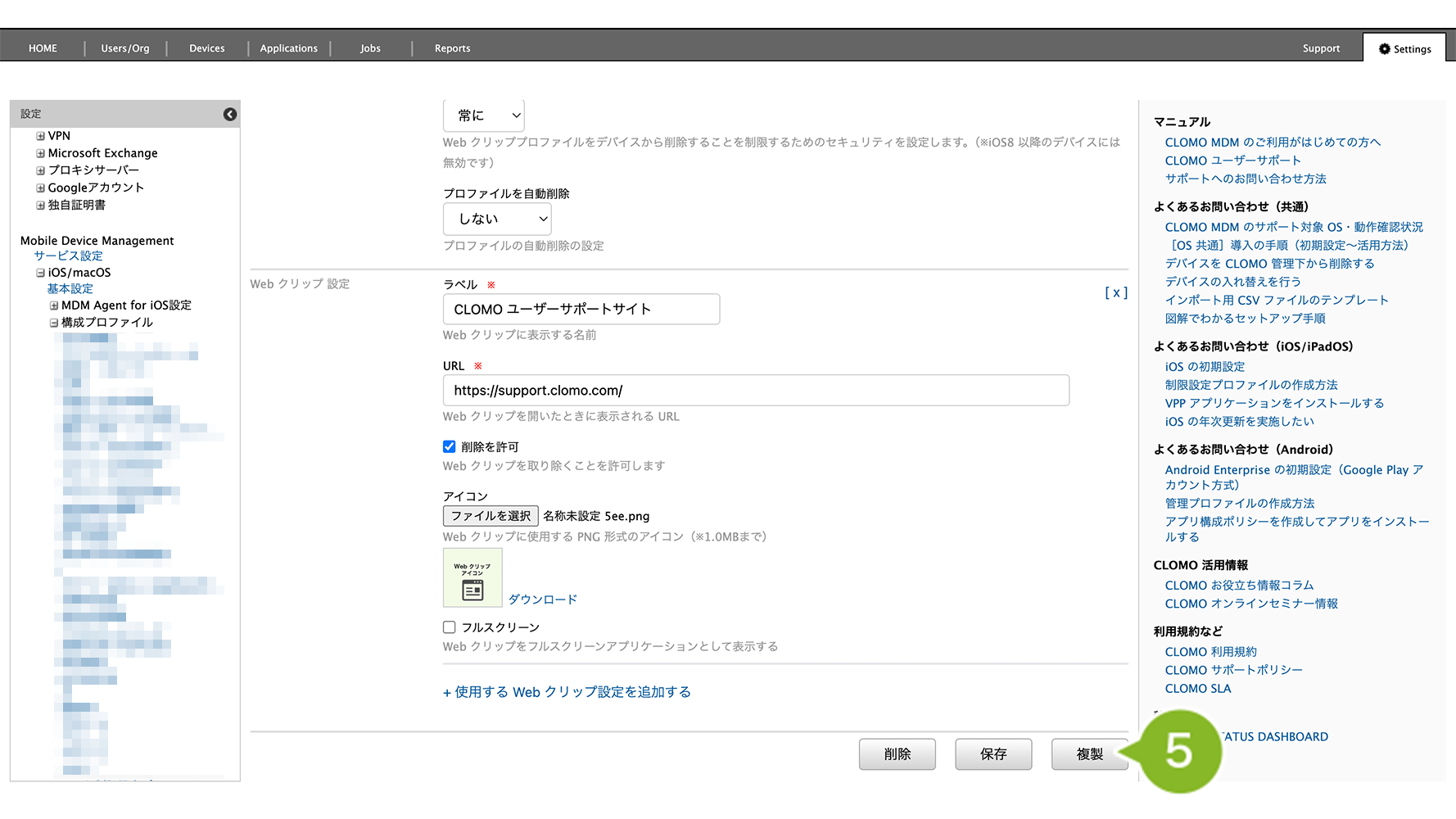Screen dimensions: 1456x819
Task: Remove Web clip setting with [x] icon
Action: (x=1115, y=292)
